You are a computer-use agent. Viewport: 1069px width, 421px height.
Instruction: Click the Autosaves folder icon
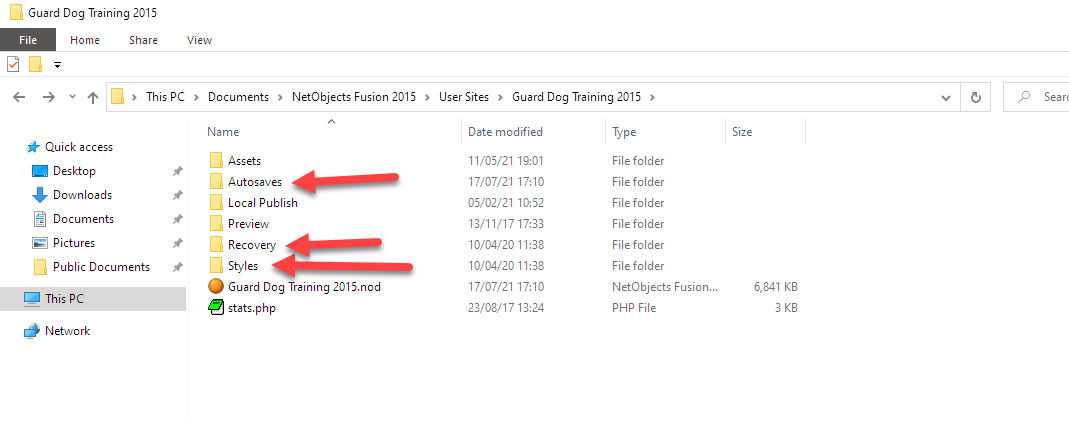pyautogui.click(x=216, y=182)
